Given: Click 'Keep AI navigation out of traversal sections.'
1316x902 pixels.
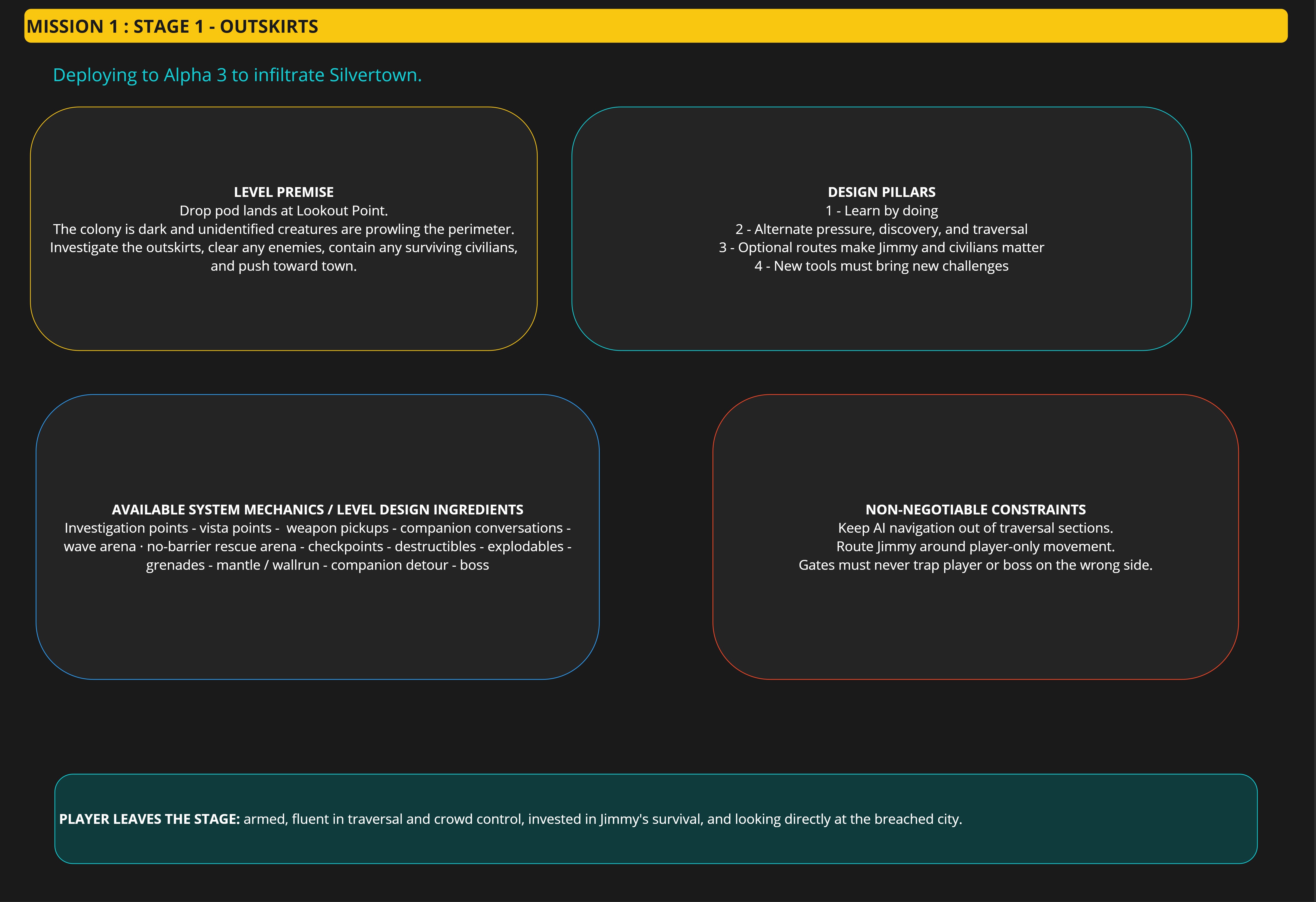Looking at the screenshot, I should (976, 528).
